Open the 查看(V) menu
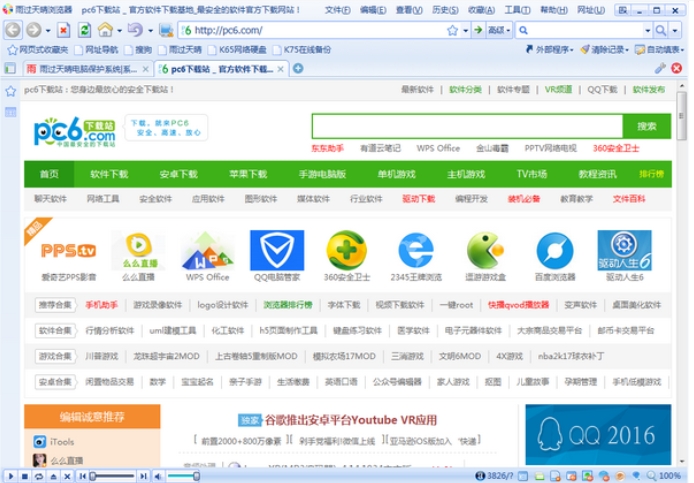This screenshot has height=483, width=694. (x=409, y=10)
